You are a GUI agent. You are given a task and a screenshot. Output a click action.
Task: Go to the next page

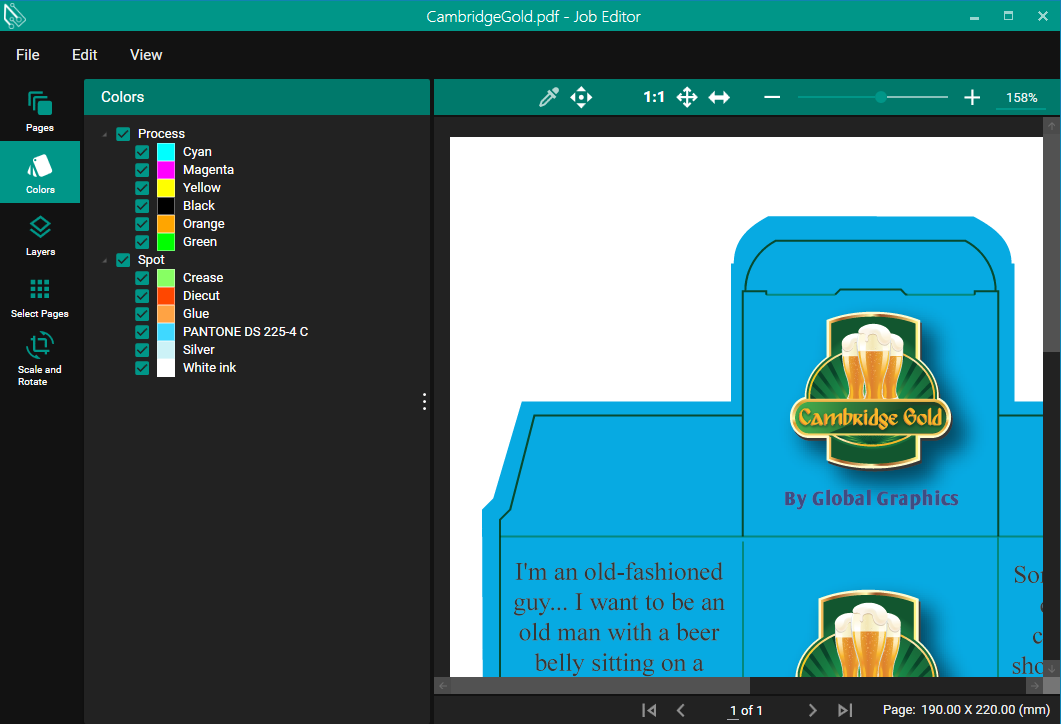(x=813, y=710)
